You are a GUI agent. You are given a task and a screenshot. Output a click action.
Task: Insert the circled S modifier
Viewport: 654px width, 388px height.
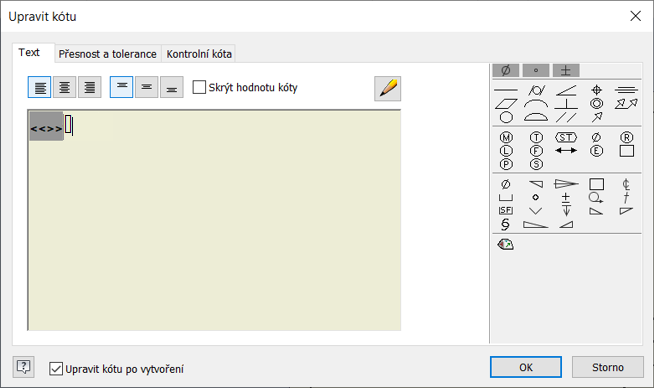(536, 164)
